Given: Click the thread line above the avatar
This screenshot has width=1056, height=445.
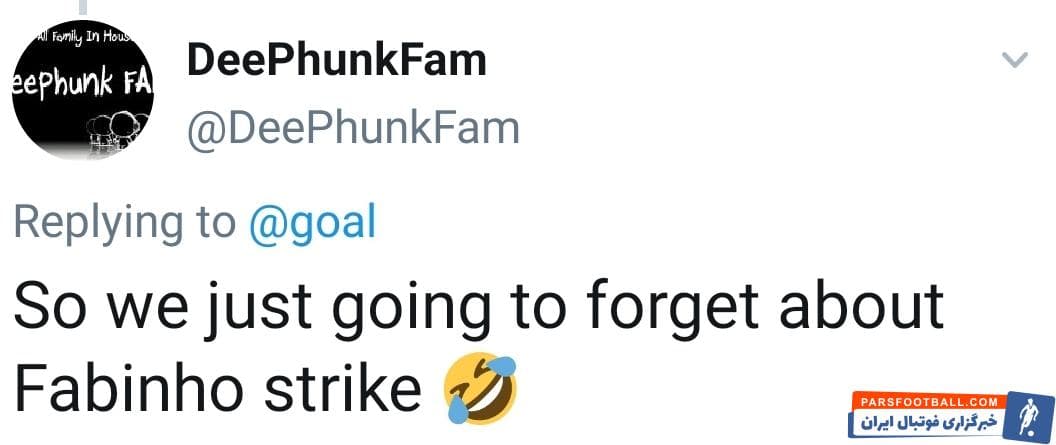Looking at the screenshot, I should (83, 6).
